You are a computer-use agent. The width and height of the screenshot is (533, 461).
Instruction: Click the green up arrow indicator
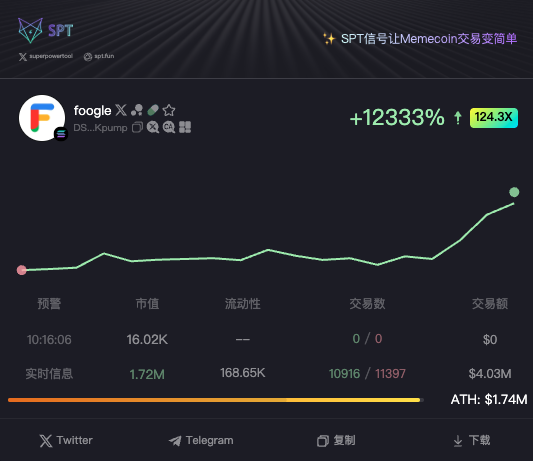458,118
